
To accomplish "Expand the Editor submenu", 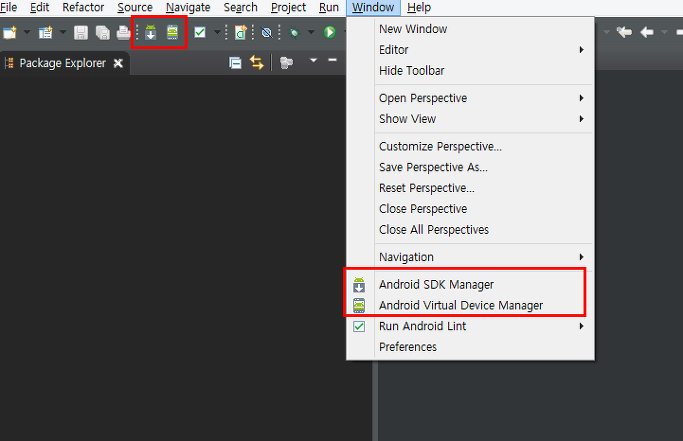I will click(470, 50).
